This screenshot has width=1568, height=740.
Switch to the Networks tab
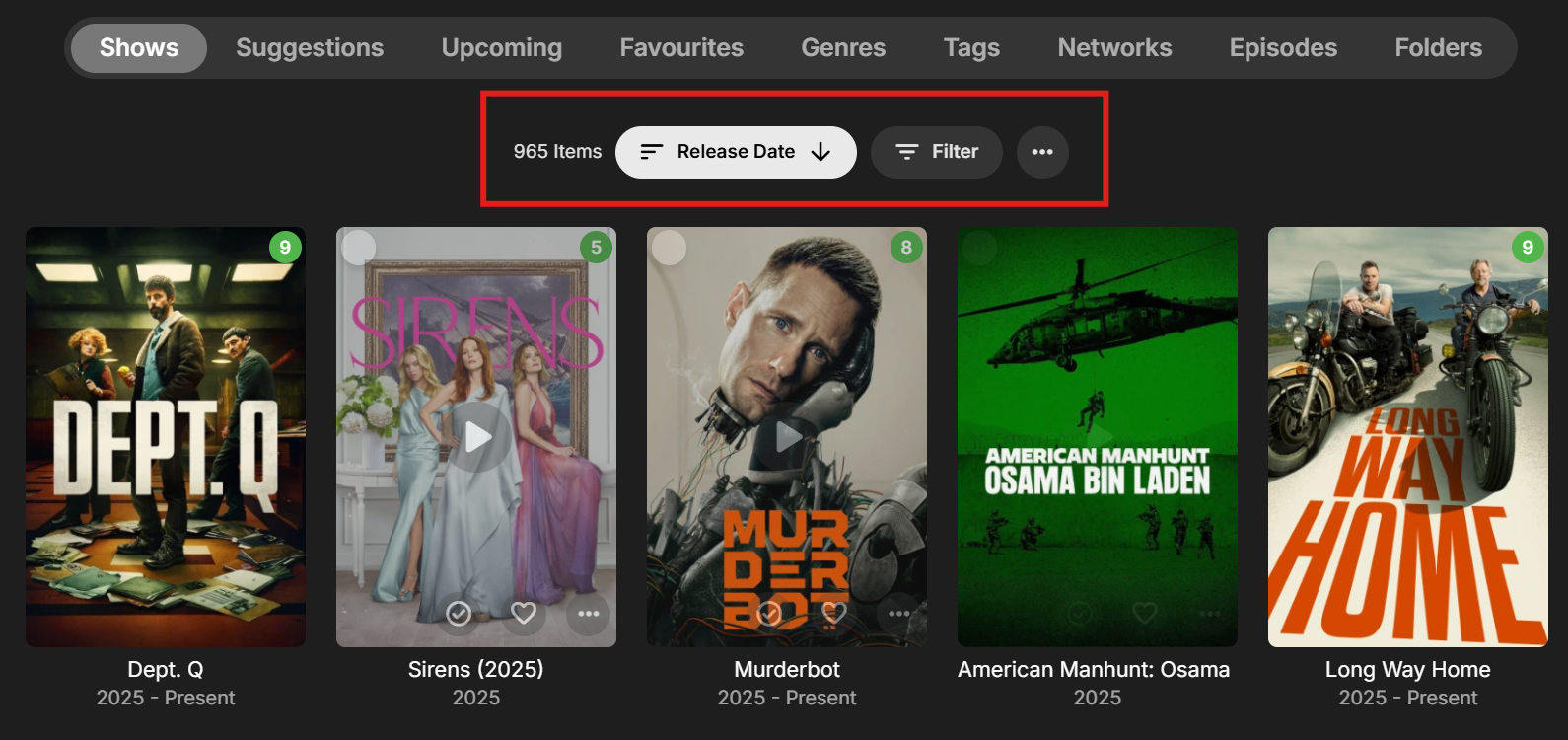coord(1114,47)
